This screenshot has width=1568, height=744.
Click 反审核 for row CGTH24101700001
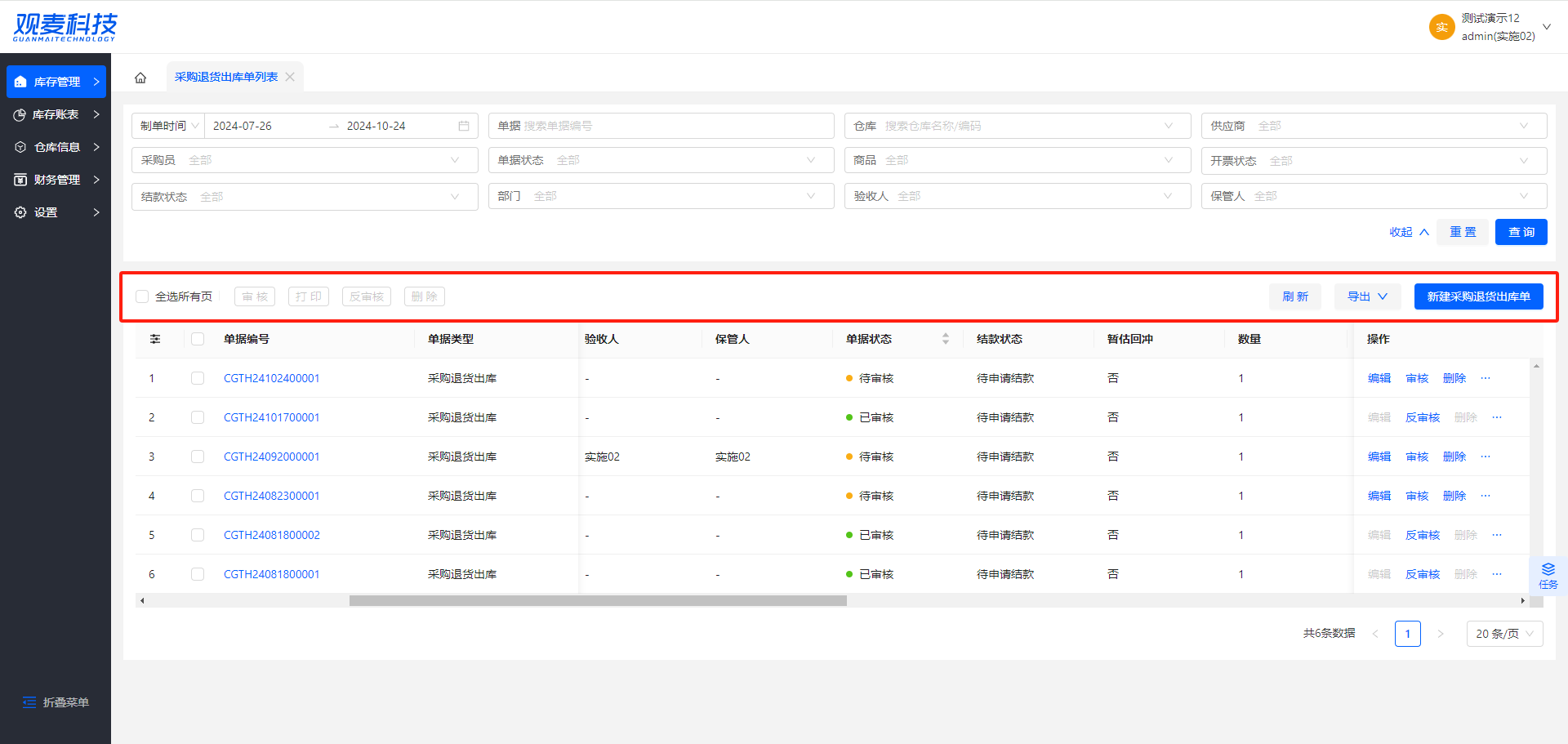1423,417
